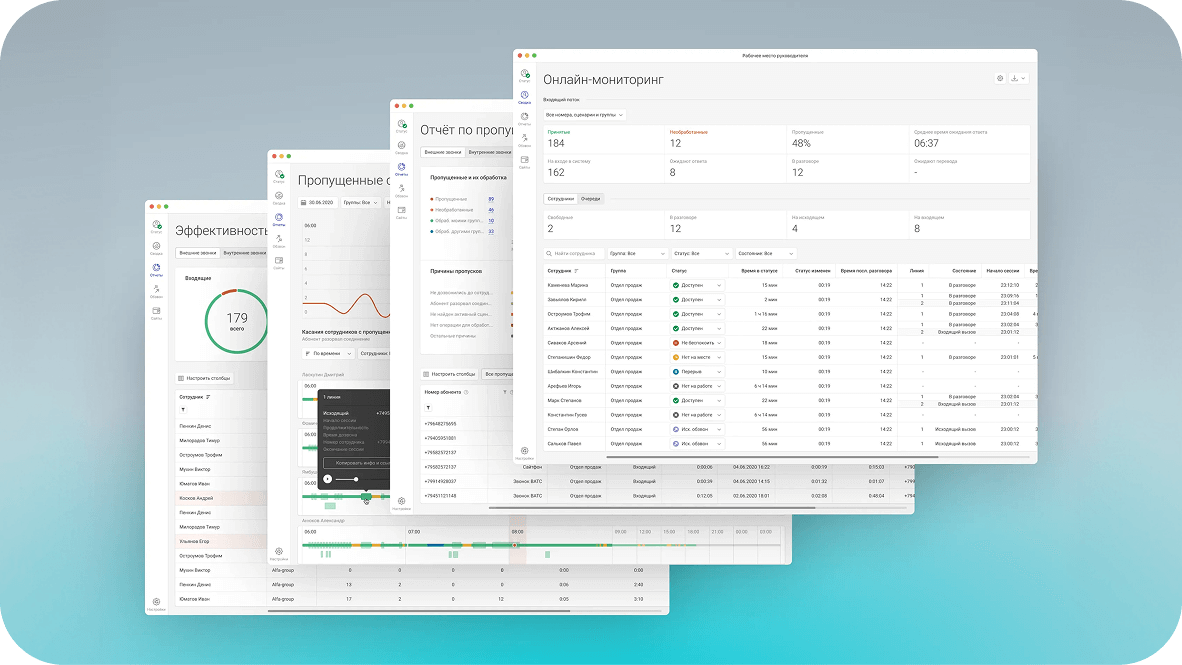The height and width of the screenshot is (665, 1182).
Task: Select Внешние звонки tab in Эффективность window
Action: tap(198, 253)
